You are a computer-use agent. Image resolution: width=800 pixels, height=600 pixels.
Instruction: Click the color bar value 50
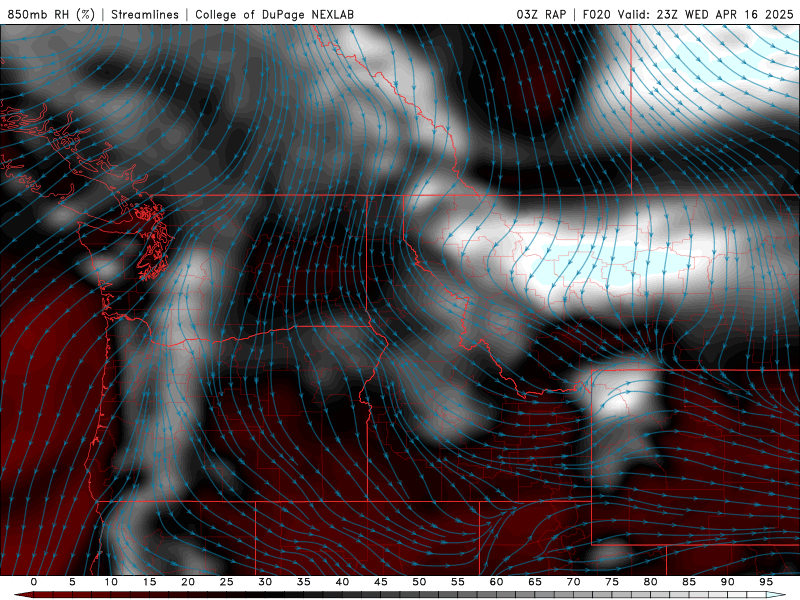(419, 582)
